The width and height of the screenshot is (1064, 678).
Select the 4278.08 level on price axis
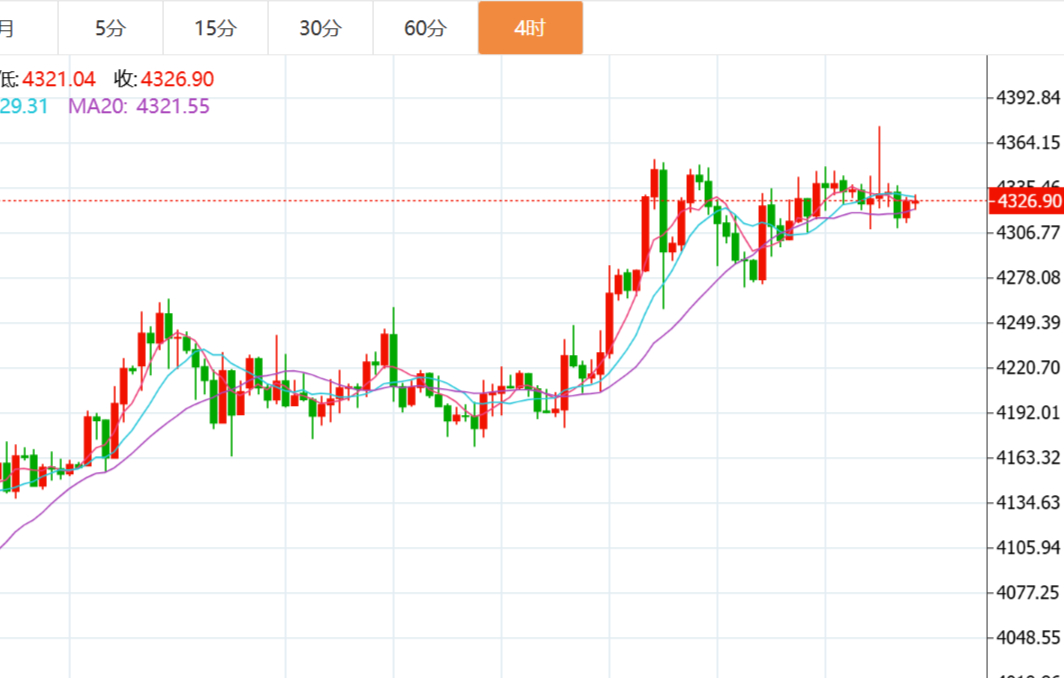(x=1028, y=277)
